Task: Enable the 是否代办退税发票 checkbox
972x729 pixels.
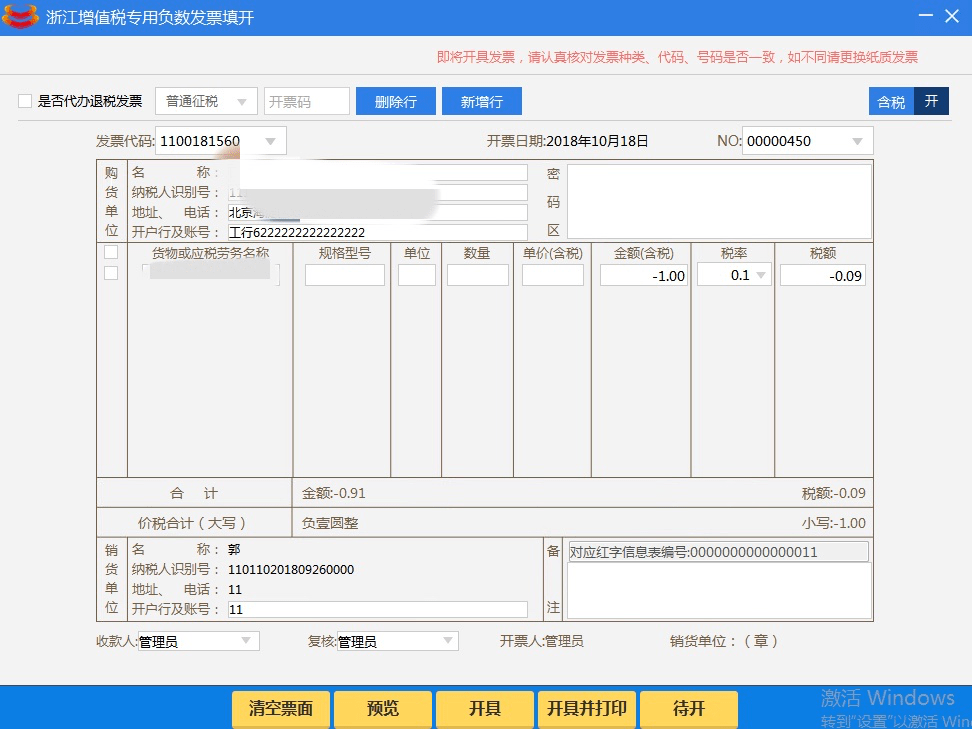Action: 24,101
